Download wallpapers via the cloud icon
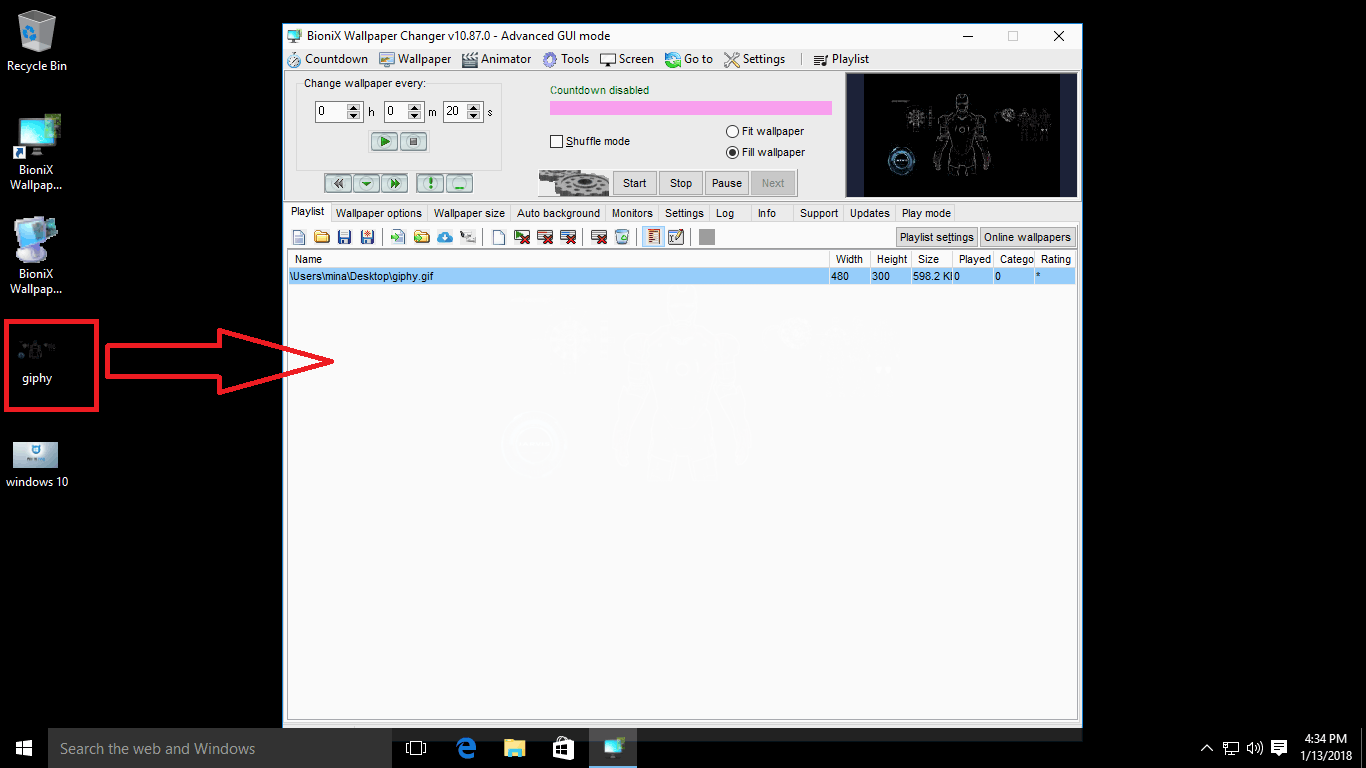 445,236
